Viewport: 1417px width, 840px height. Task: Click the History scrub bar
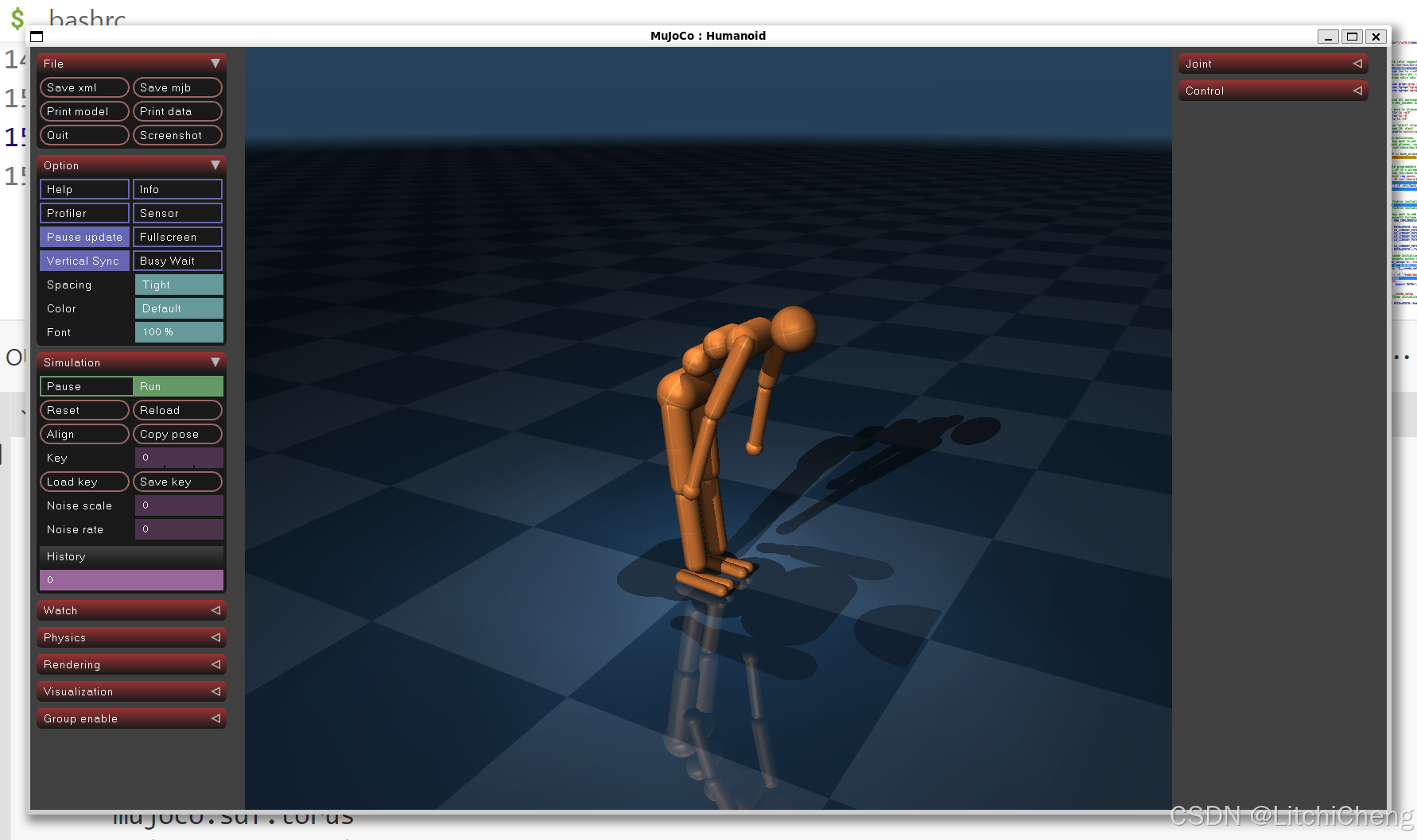pyautogui.click(x=131, y=580)
